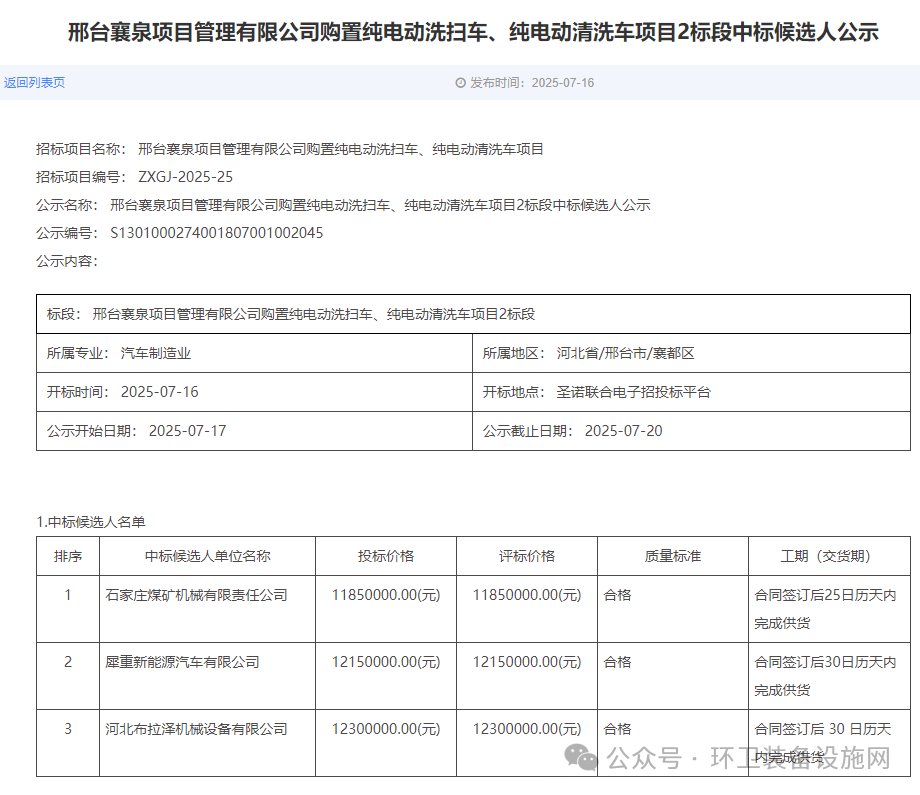920x795 pixels.
Task: Click the 所属地区 河北省/邢台市/襄都区 cell
Action: coord(691,353)
